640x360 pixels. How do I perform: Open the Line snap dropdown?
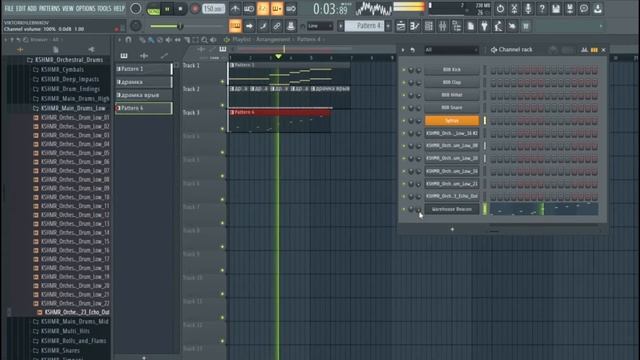(320, 26)
